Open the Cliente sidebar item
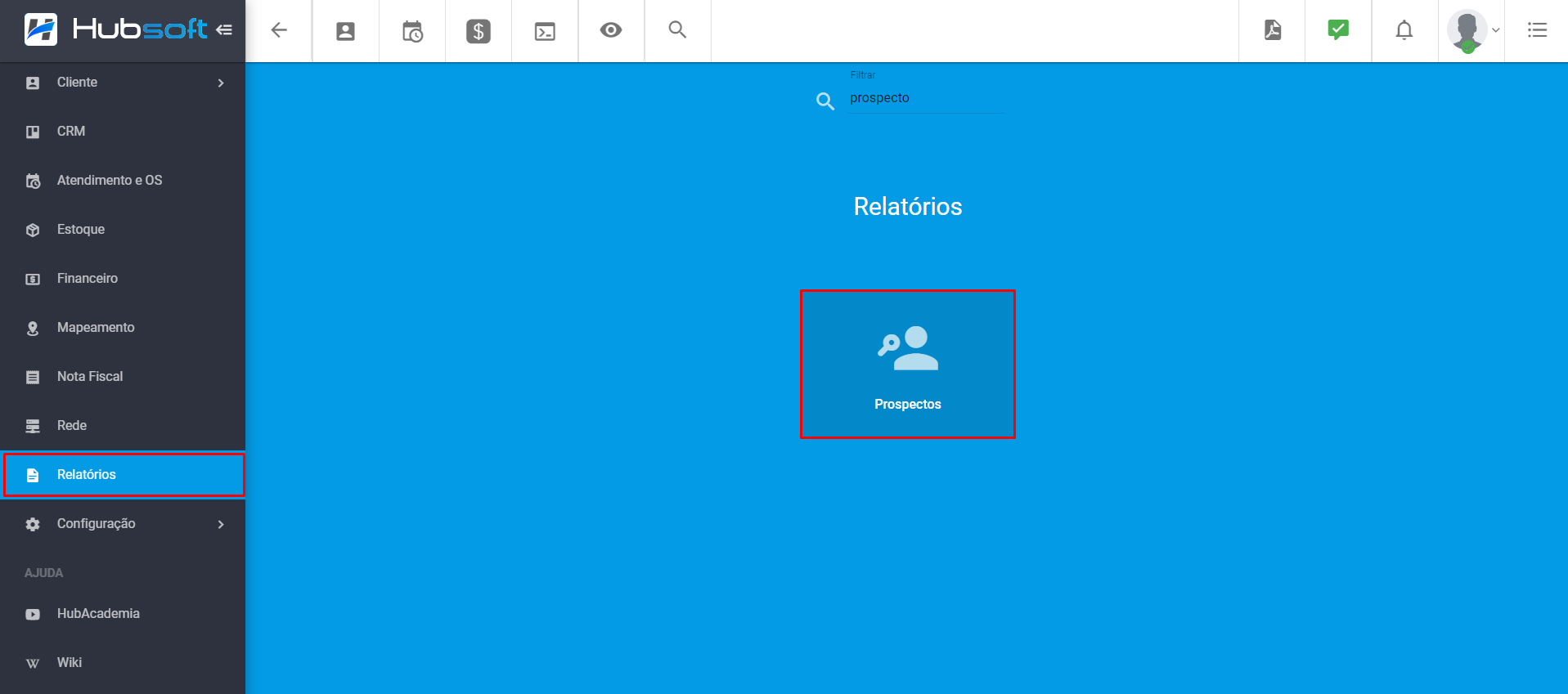Viewport: 1568px width, 694px height. coord(123,83)
